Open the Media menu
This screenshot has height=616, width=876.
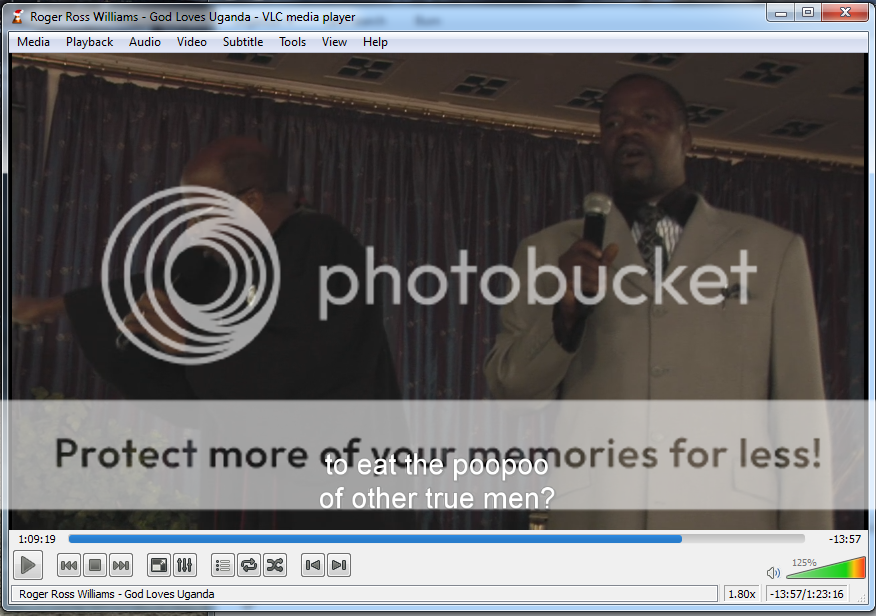[34, 42]
